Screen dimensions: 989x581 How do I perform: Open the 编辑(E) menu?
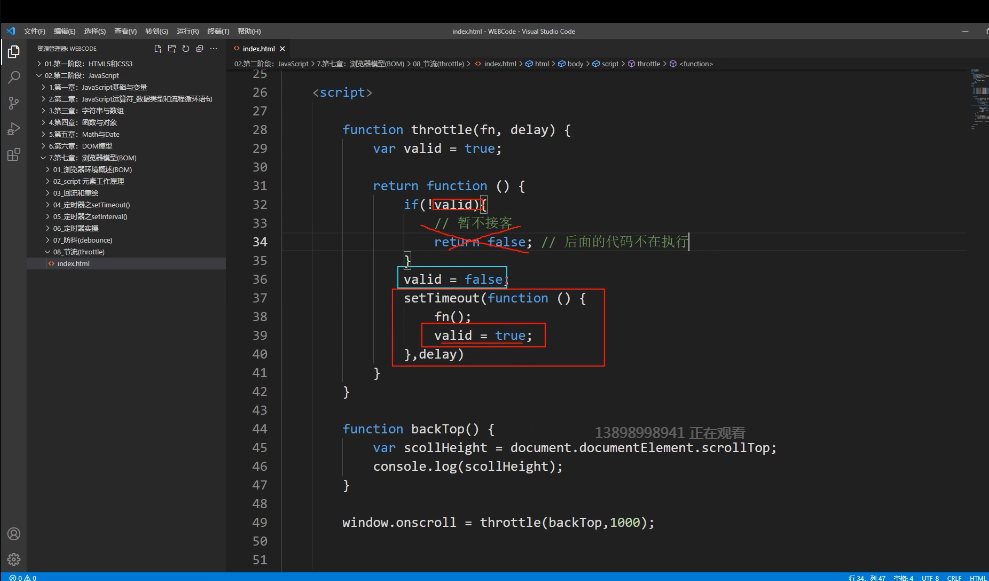pos(64,31)
